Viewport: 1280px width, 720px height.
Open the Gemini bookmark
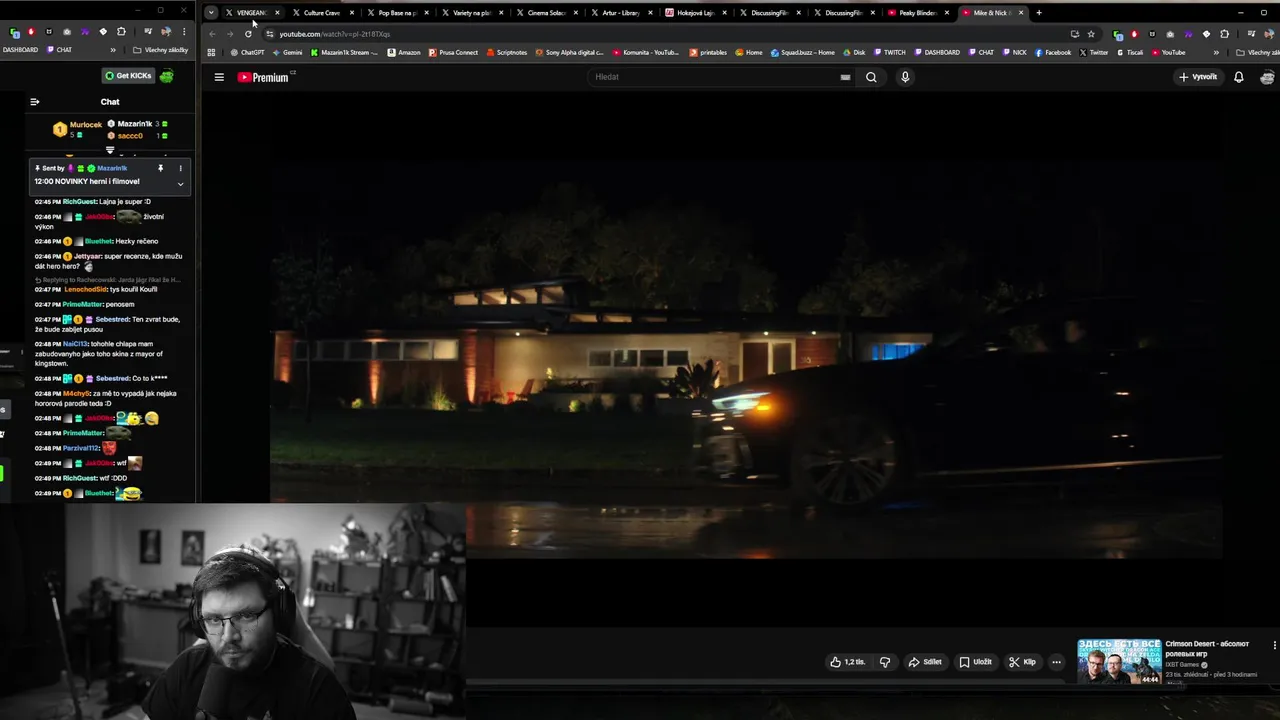point(287,52)
